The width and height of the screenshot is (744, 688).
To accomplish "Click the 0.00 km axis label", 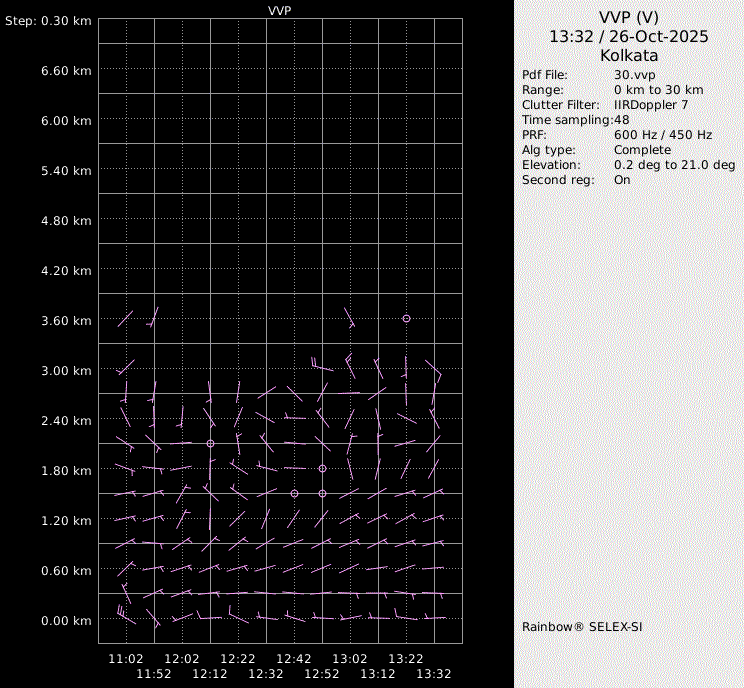I will (x=66, y=621).
